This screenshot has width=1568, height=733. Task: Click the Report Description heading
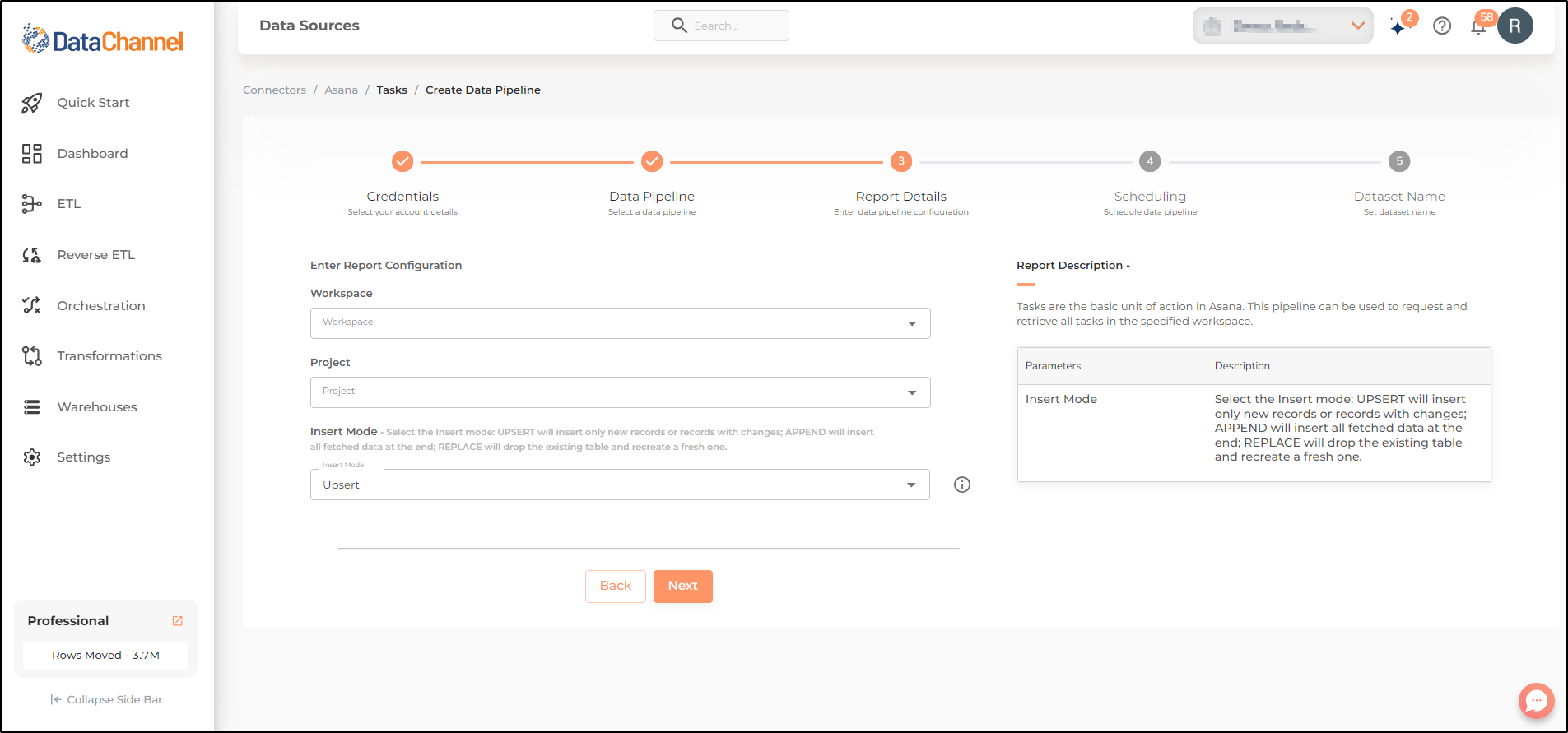1073,266
